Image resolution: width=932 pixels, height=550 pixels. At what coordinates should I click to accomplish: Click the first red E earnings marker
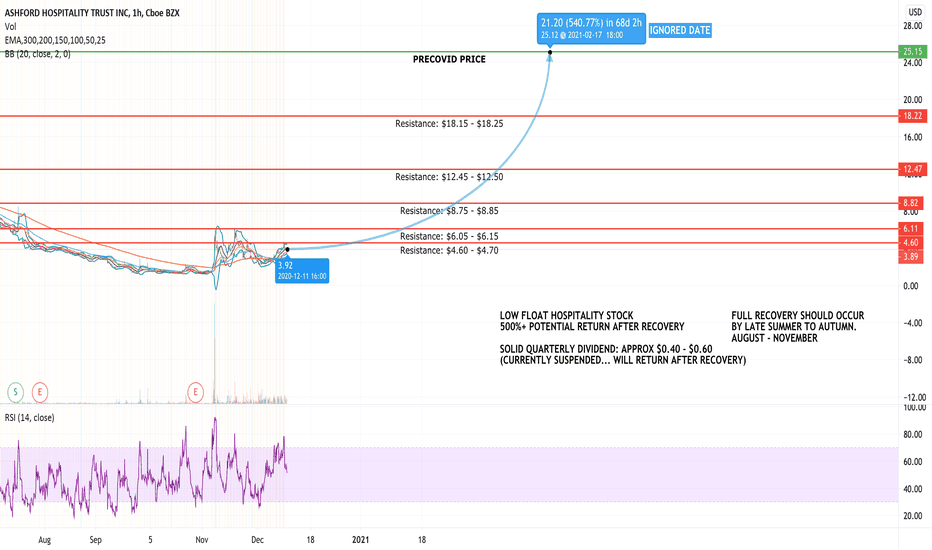pyautogui.click(x=40, y=392)
